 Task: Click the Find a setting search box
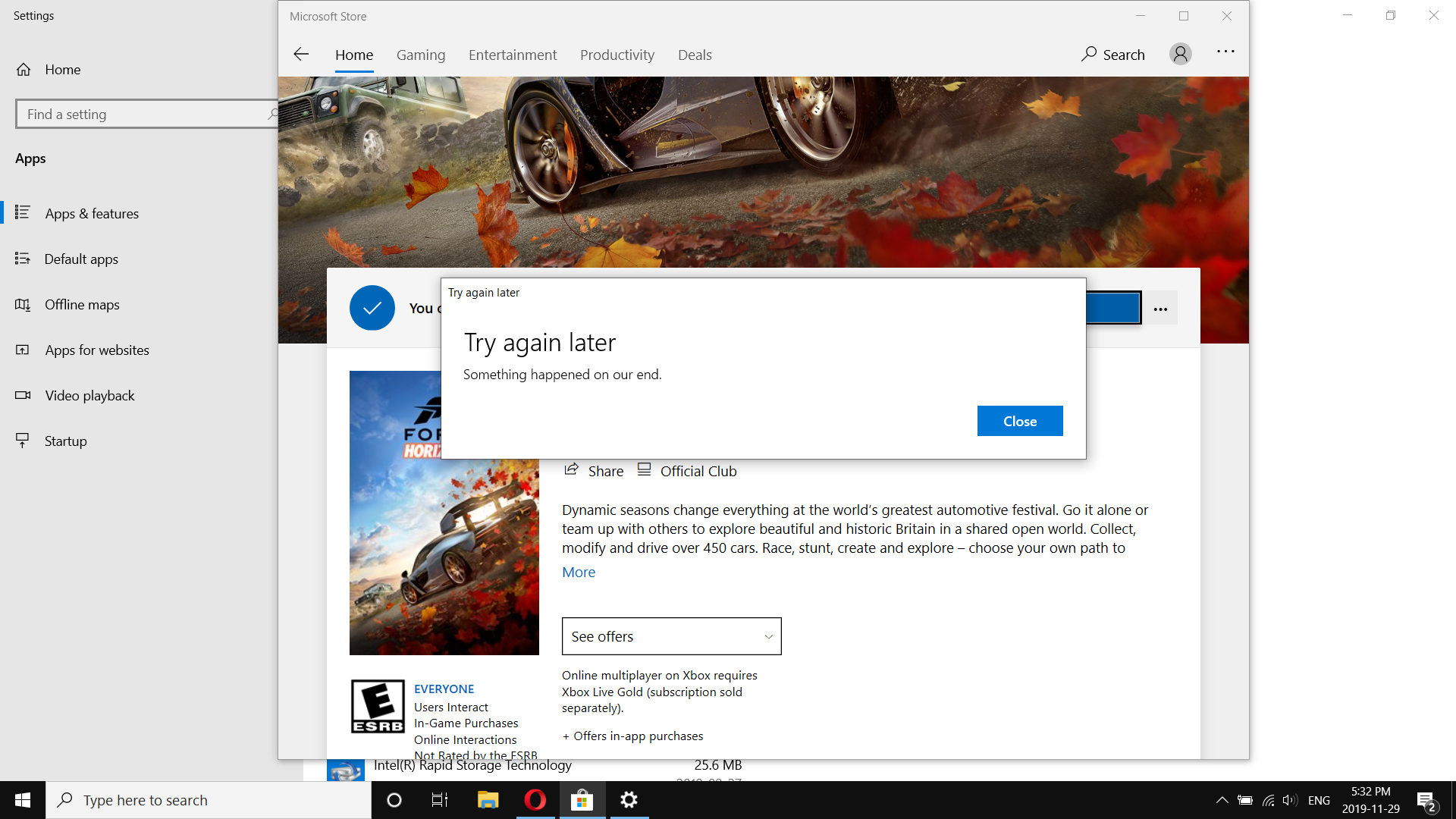point(147,114)
